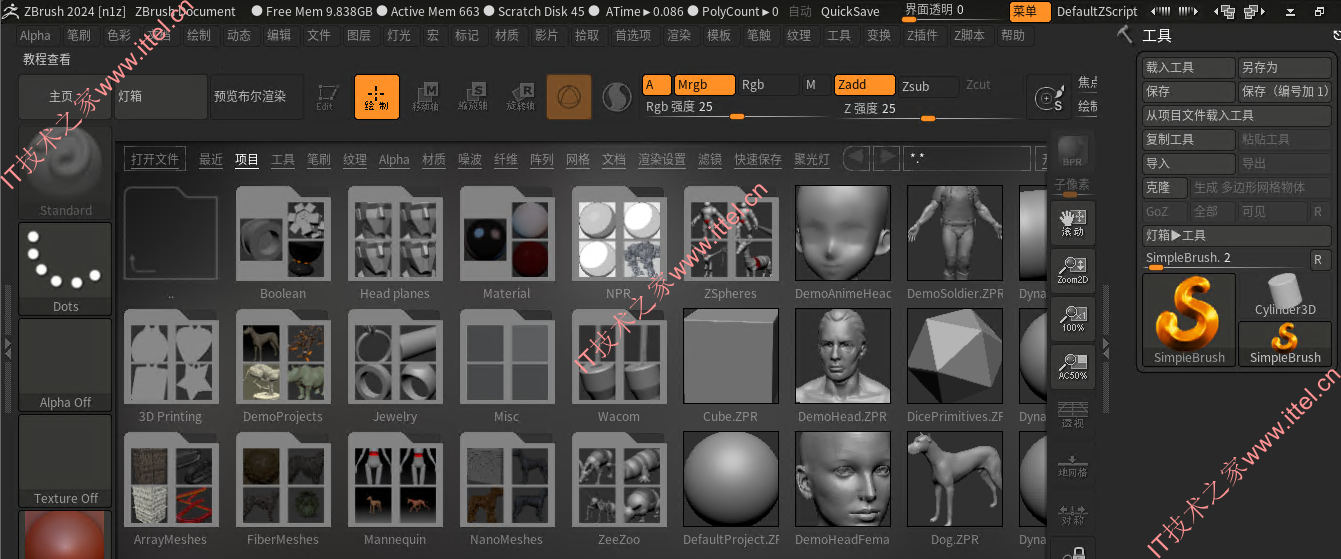Select the Rotate (旋转轴) gizmo icon
Viewport: 1341px width, 559px height.
point(520,97)
